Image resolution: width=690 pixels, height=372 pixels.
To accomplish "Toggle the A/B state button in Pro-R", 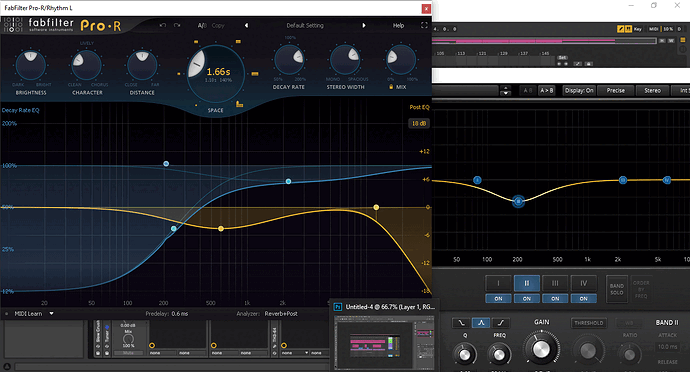I will pyautogui.click(x=202, y=26).
